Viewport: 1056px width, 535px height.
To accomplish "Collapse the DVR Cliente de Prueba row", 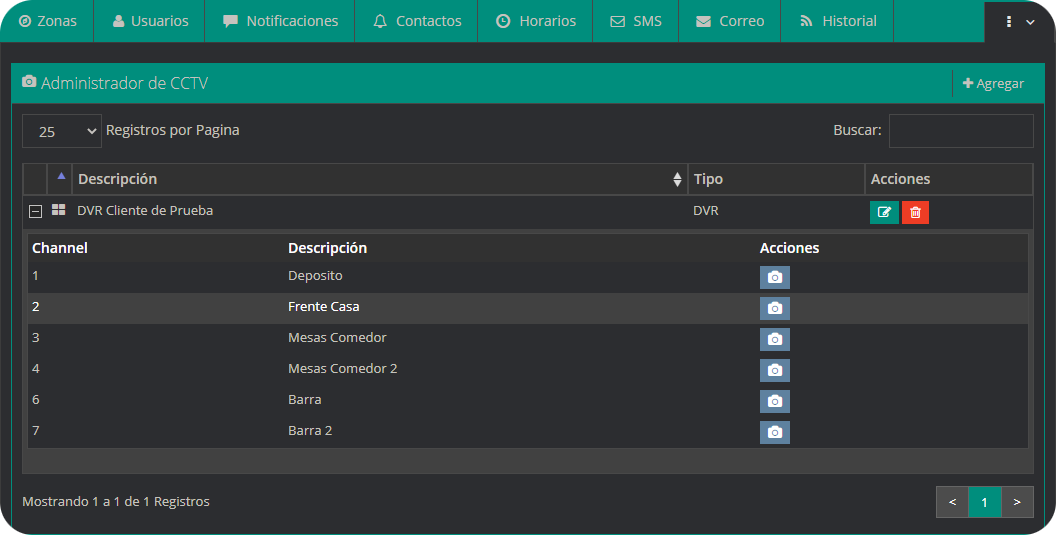I will (35, 211).
